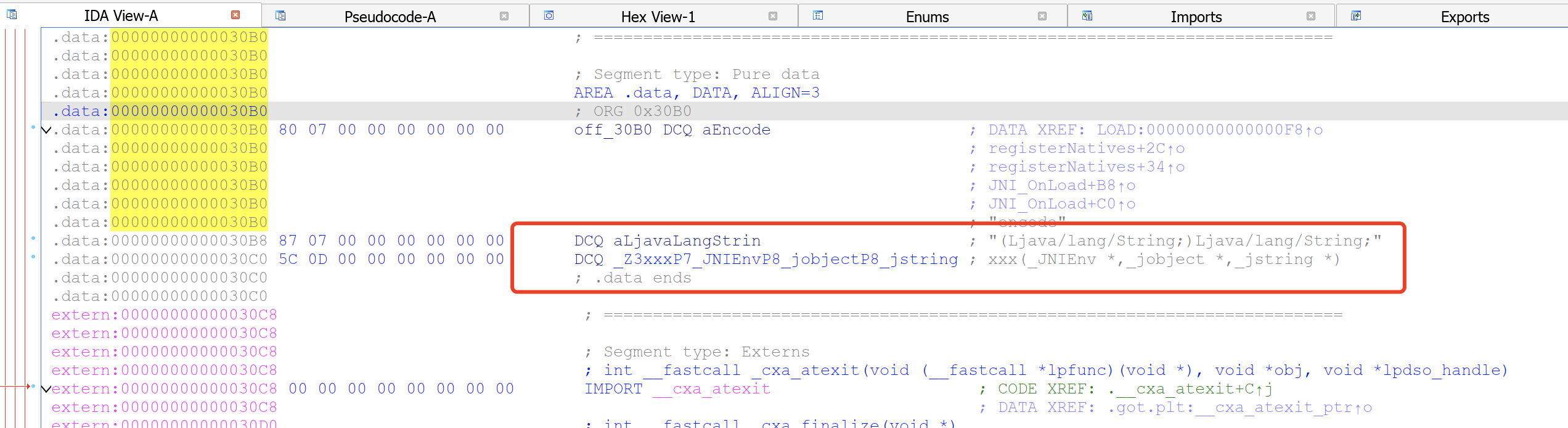This screenshot has height=428, width=1568.
Task: Switch to the Hex View-1 tab
Action: click(x=658, y=17)
